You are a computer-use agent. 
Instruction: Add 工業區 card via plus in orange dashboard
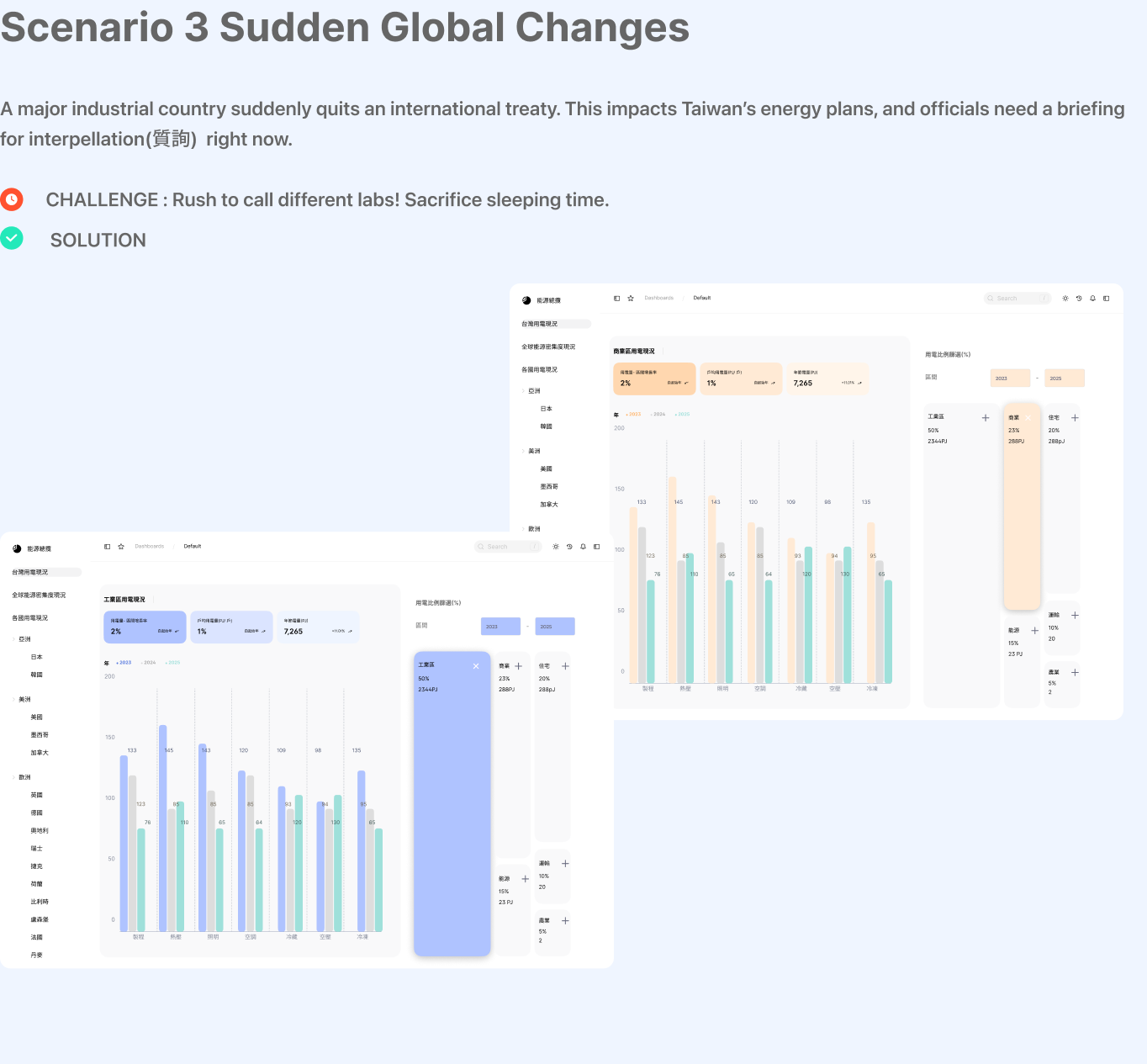tap(986, 418)
